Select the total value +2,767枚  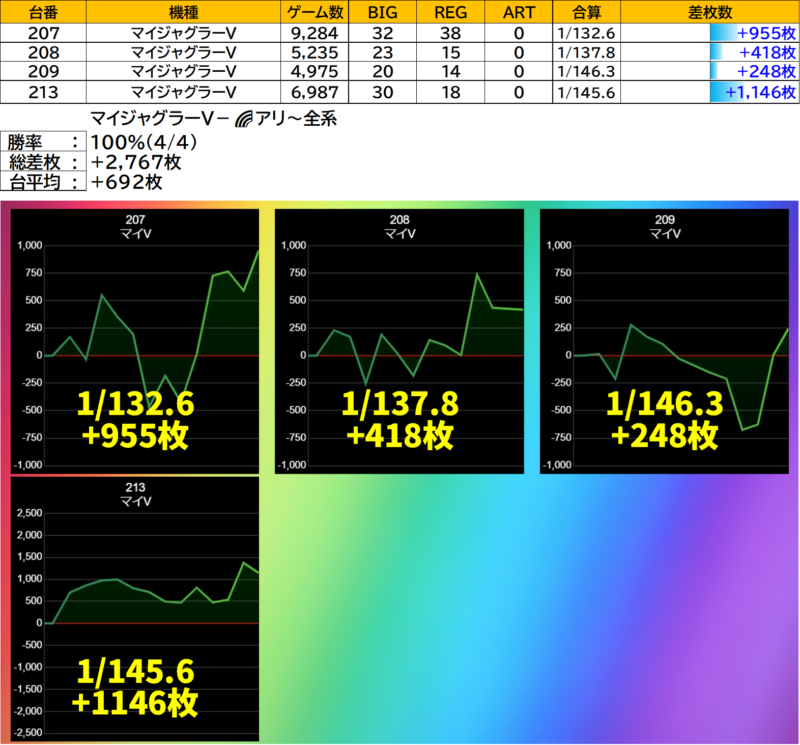(x=136, y=162)
